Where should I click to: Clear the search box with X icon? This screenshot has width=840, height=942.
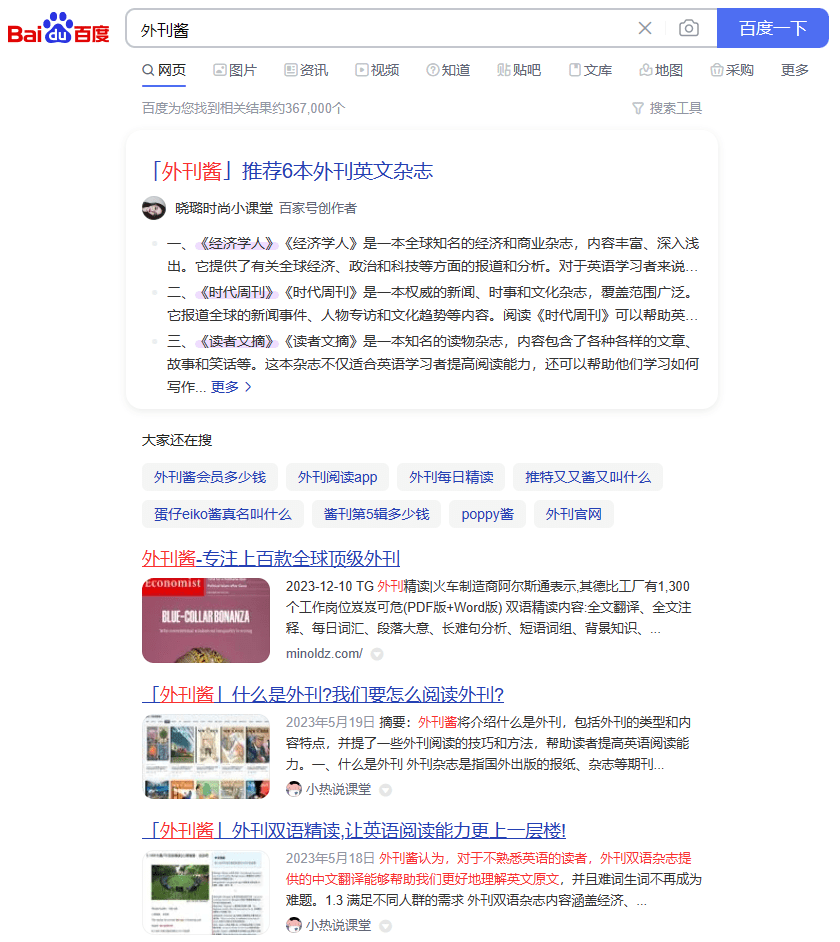(645, 28)
